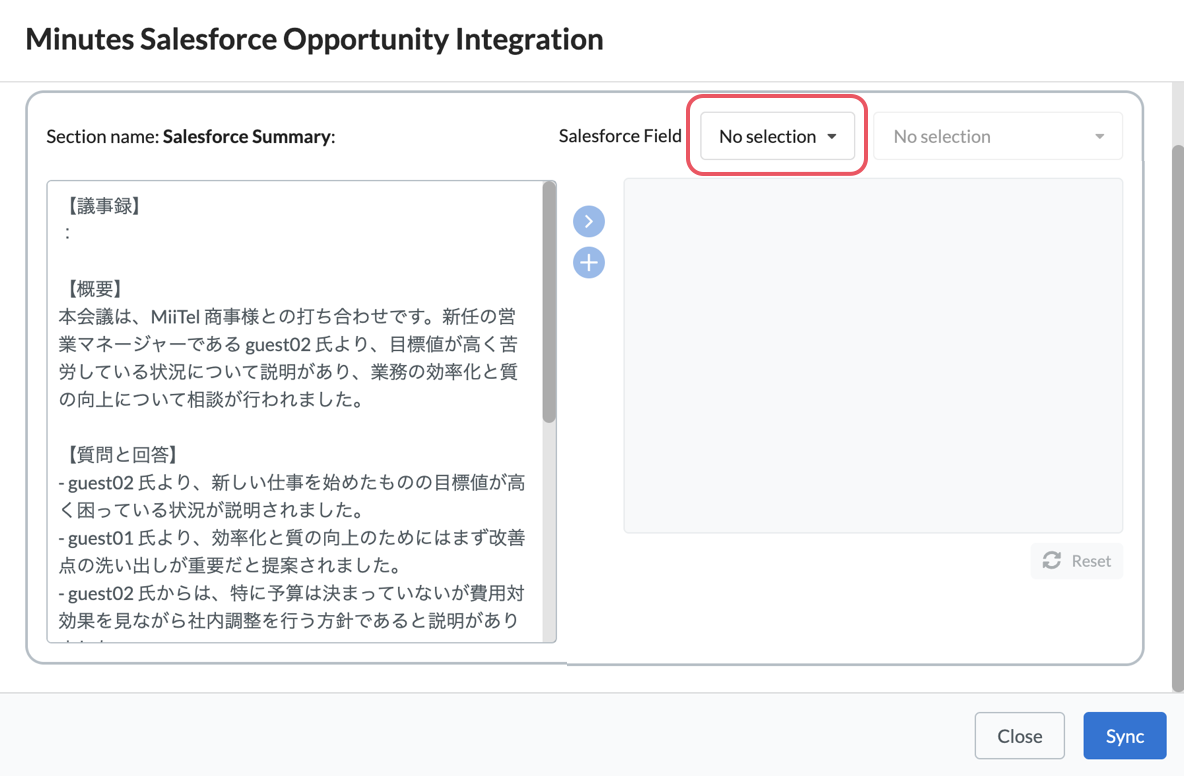Click the dialog's right-edge vertical scrollbar
This screenshot has height=776, width=1184.
[x=1178, y=419]
